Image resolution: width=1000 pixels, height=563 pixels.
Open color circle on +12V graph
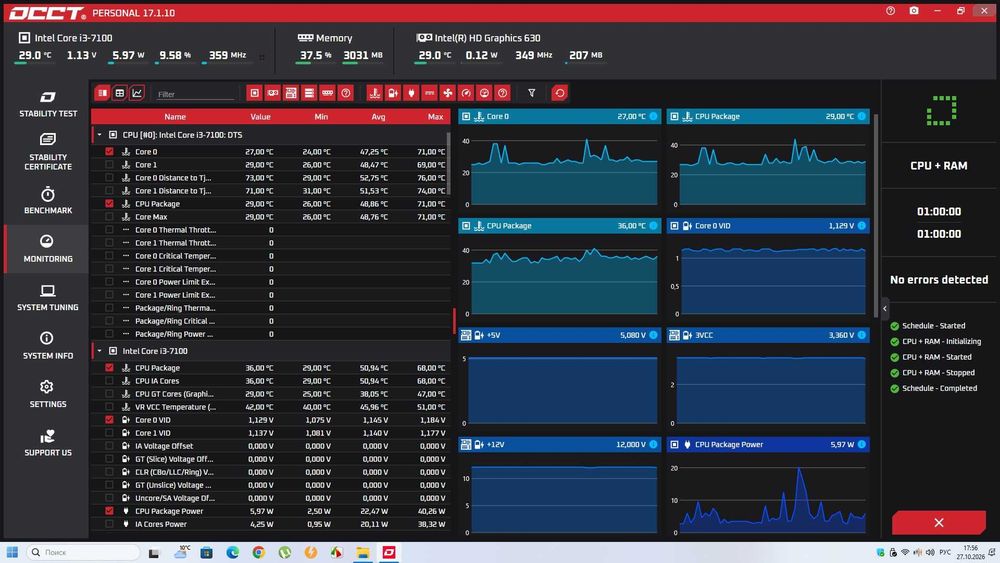tap(653, 444)
